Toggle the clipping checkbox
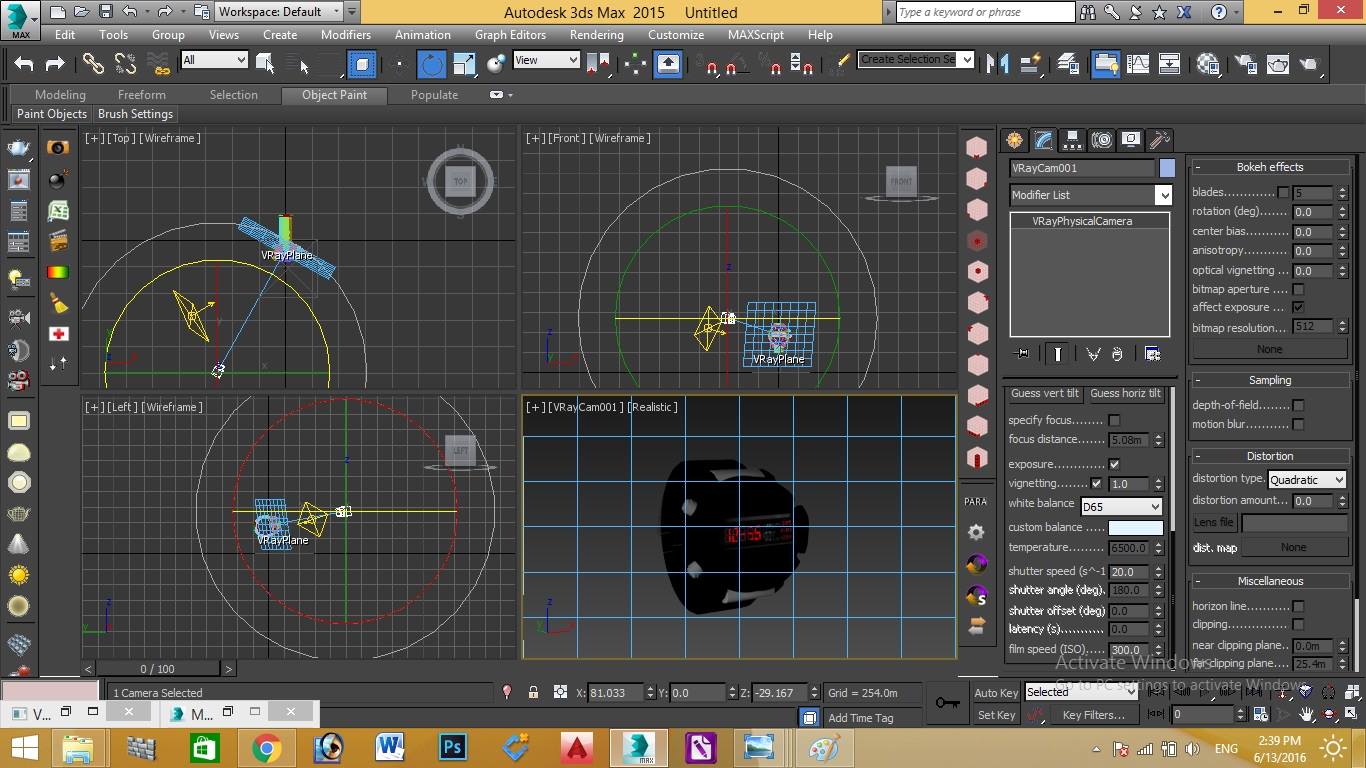This screenshot has height=768, width=1366. click(x=1298, y=625)
